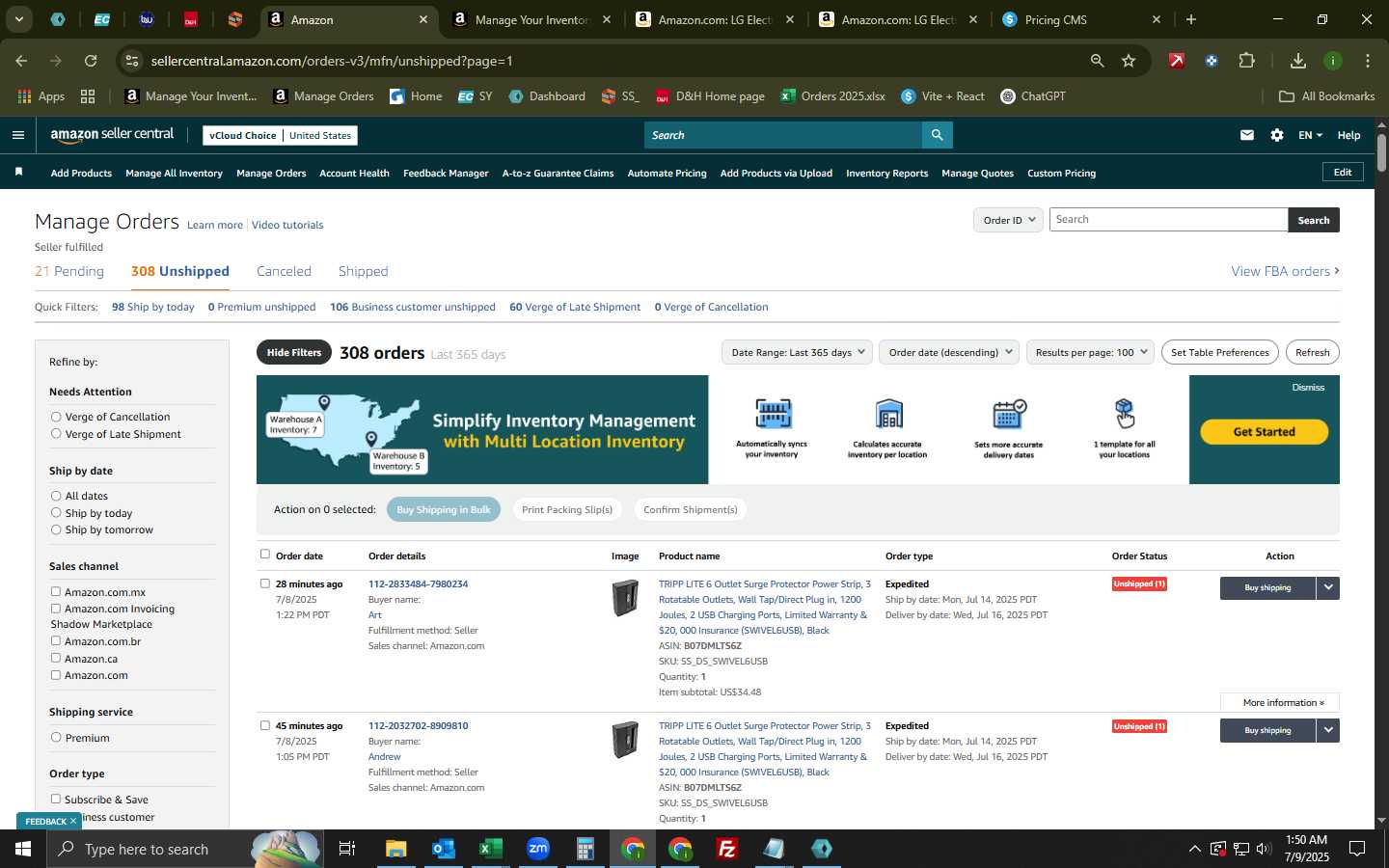Screen dimensions: 1389x868
Task: Open the Order ID search type dropdown
Action: point(1009,220)
